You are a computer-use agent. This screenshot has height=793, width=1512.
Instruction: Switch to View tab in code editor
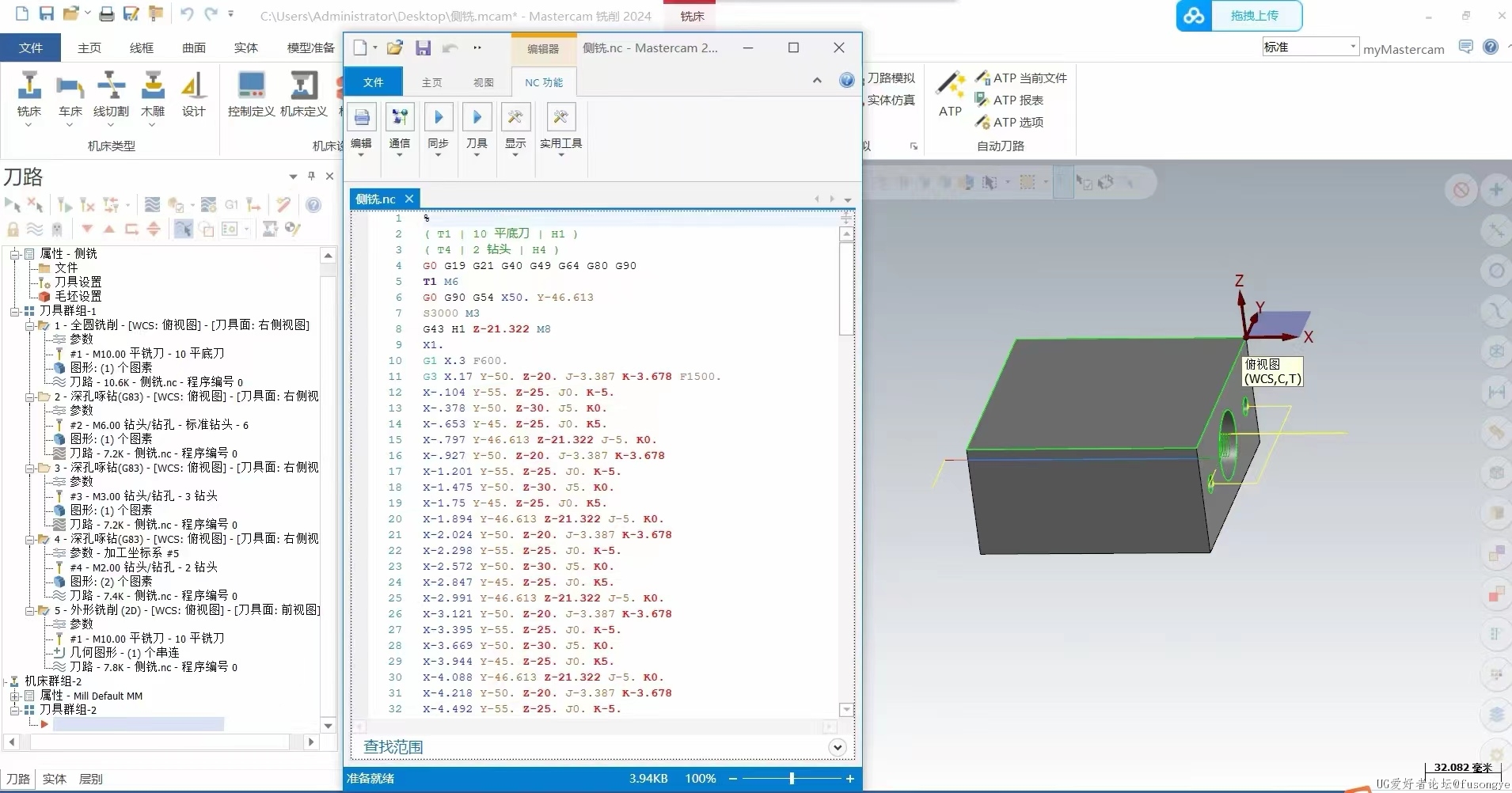coord(483,82)
